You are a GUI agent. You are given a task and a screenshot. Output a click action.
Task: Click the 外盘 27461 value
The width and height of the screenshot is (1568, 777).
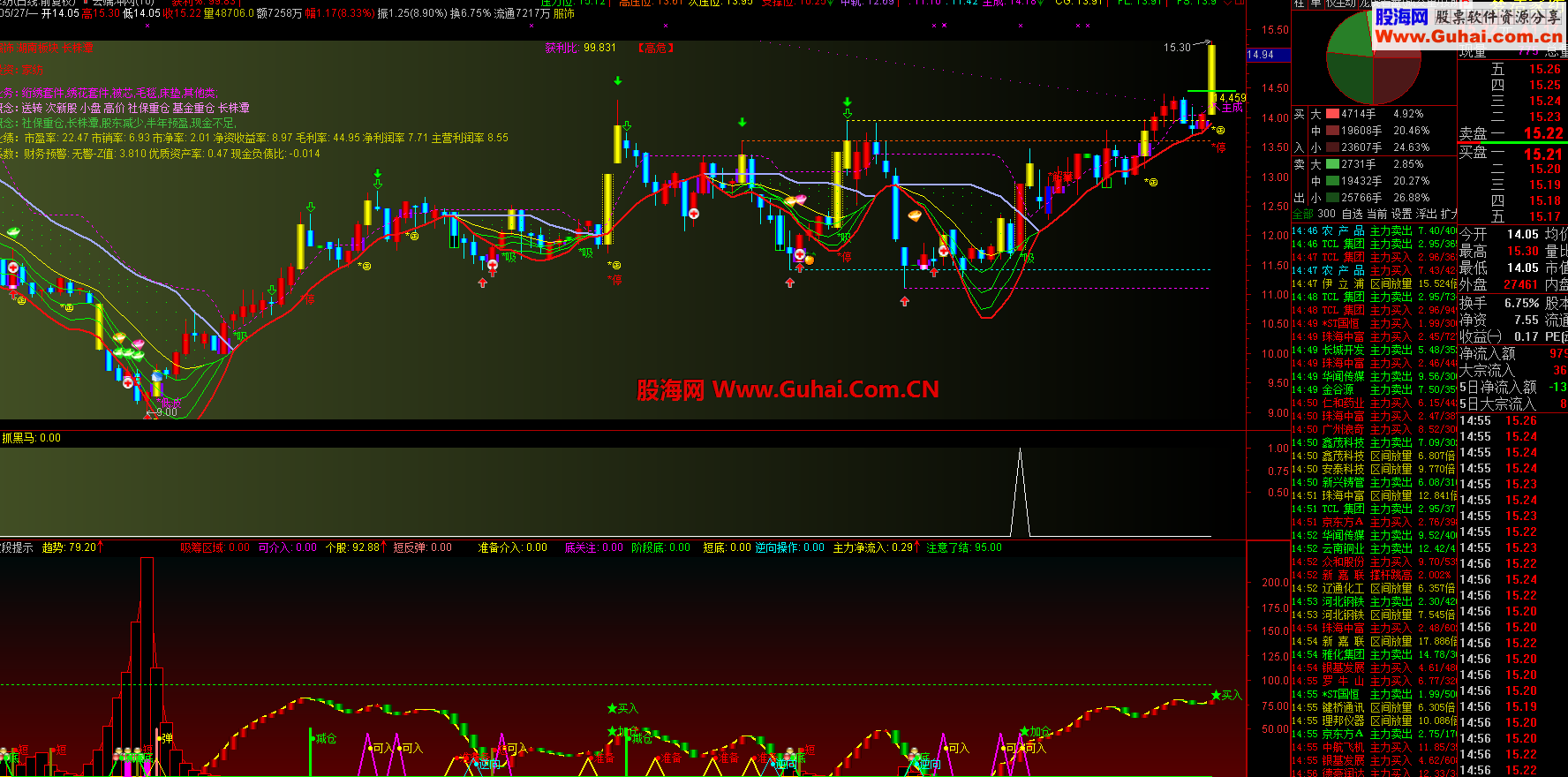1521,284
